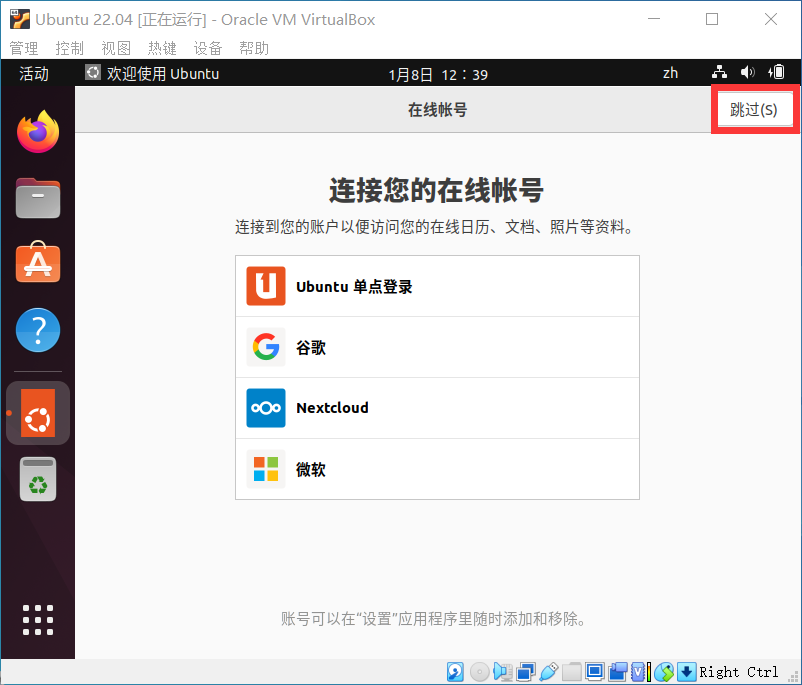
Task: Launch Firefox from the dock
Action: (37, 131)
